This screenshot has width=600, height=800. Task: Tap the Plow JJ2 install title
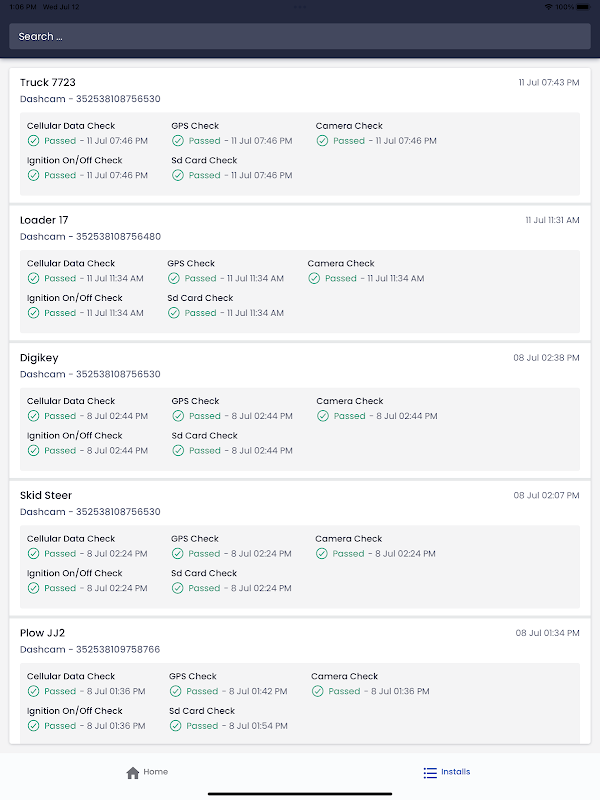42,633
